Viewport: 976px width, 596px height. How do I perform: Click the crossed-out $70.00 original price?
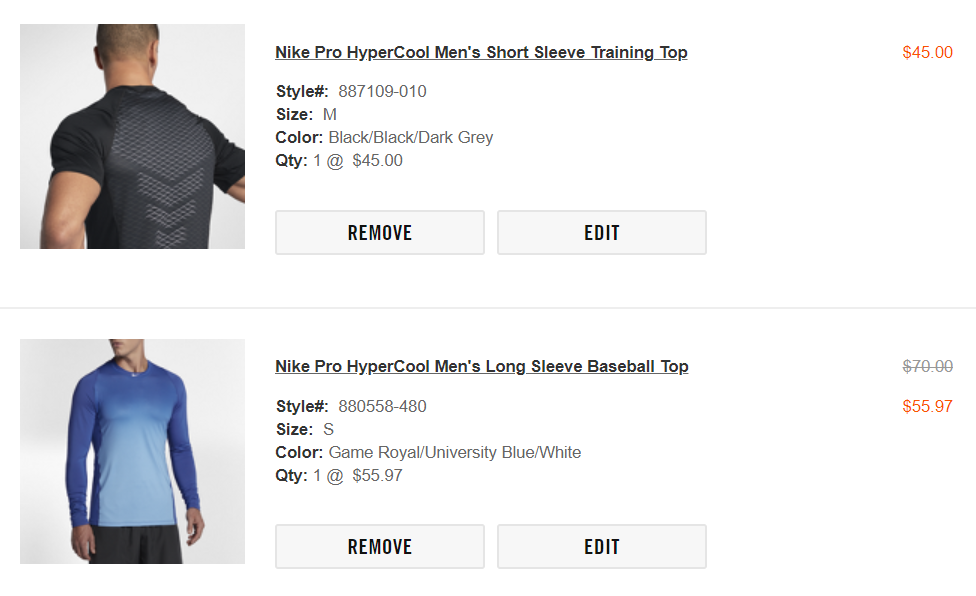pyautogui.click(x=927, y=367)
